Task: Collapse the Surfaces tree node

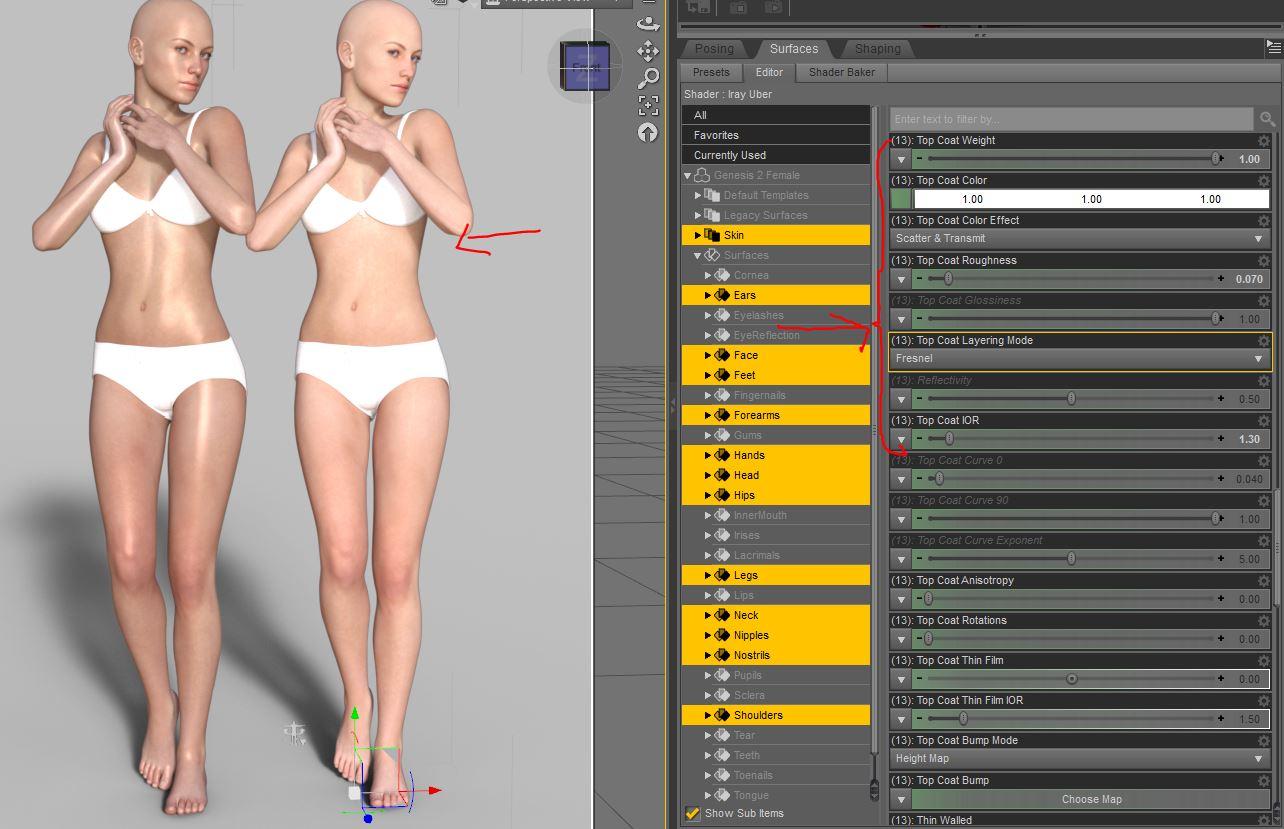Action: 698,255
